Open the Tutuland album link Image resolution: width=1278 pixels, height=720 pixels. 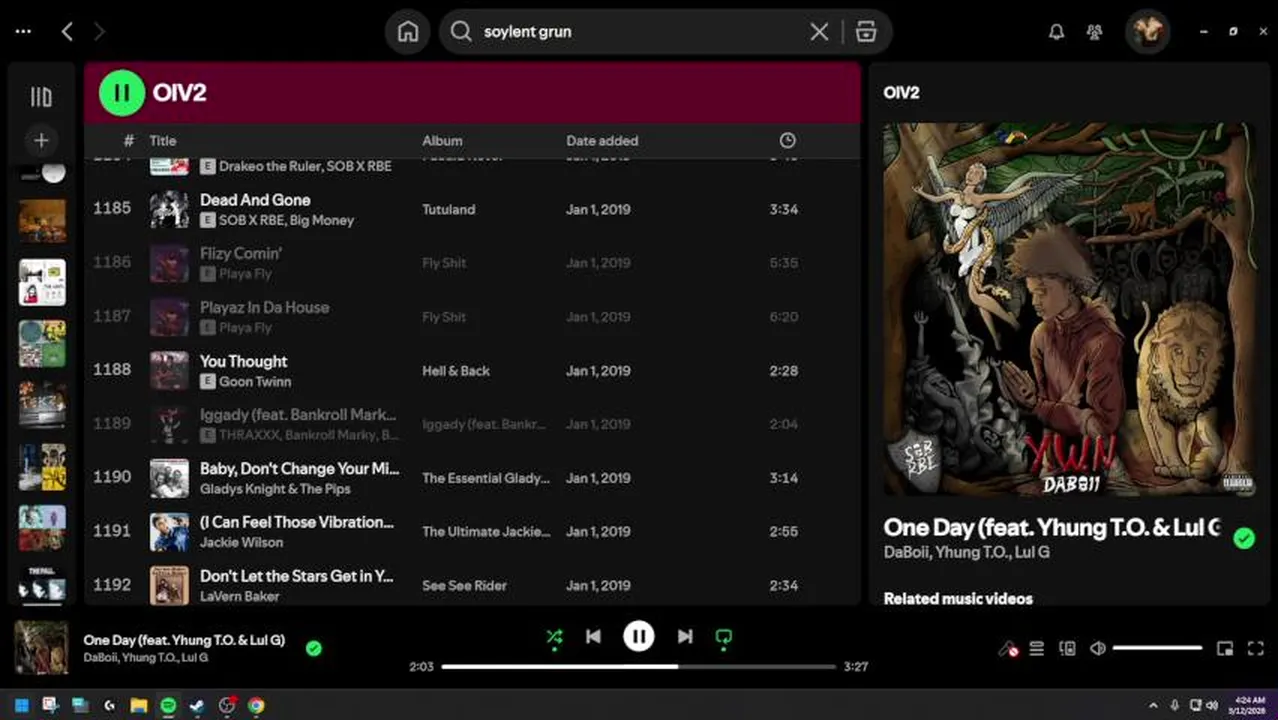pyautogui.click(x=448, y=210)
